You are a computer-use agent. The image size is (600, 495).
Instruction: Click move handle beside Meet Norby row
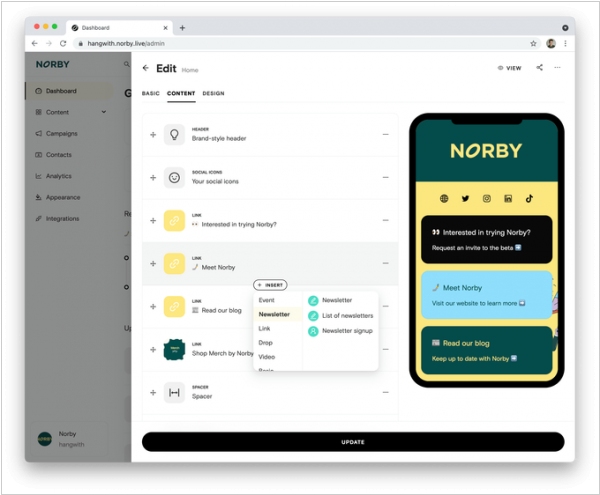pyautogui.click(x=153, y=264)
